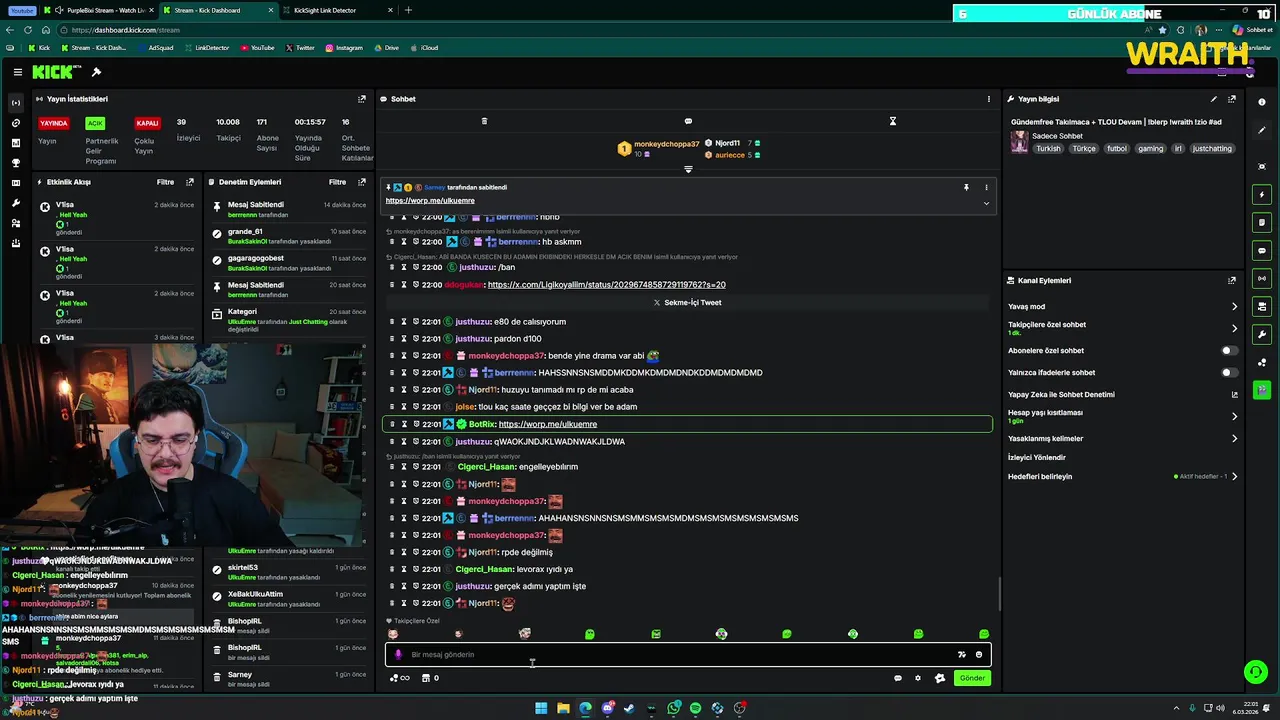This screenshot has width=1280, height=720.
Task: Click the chat scrollbar
Action: 999,594
